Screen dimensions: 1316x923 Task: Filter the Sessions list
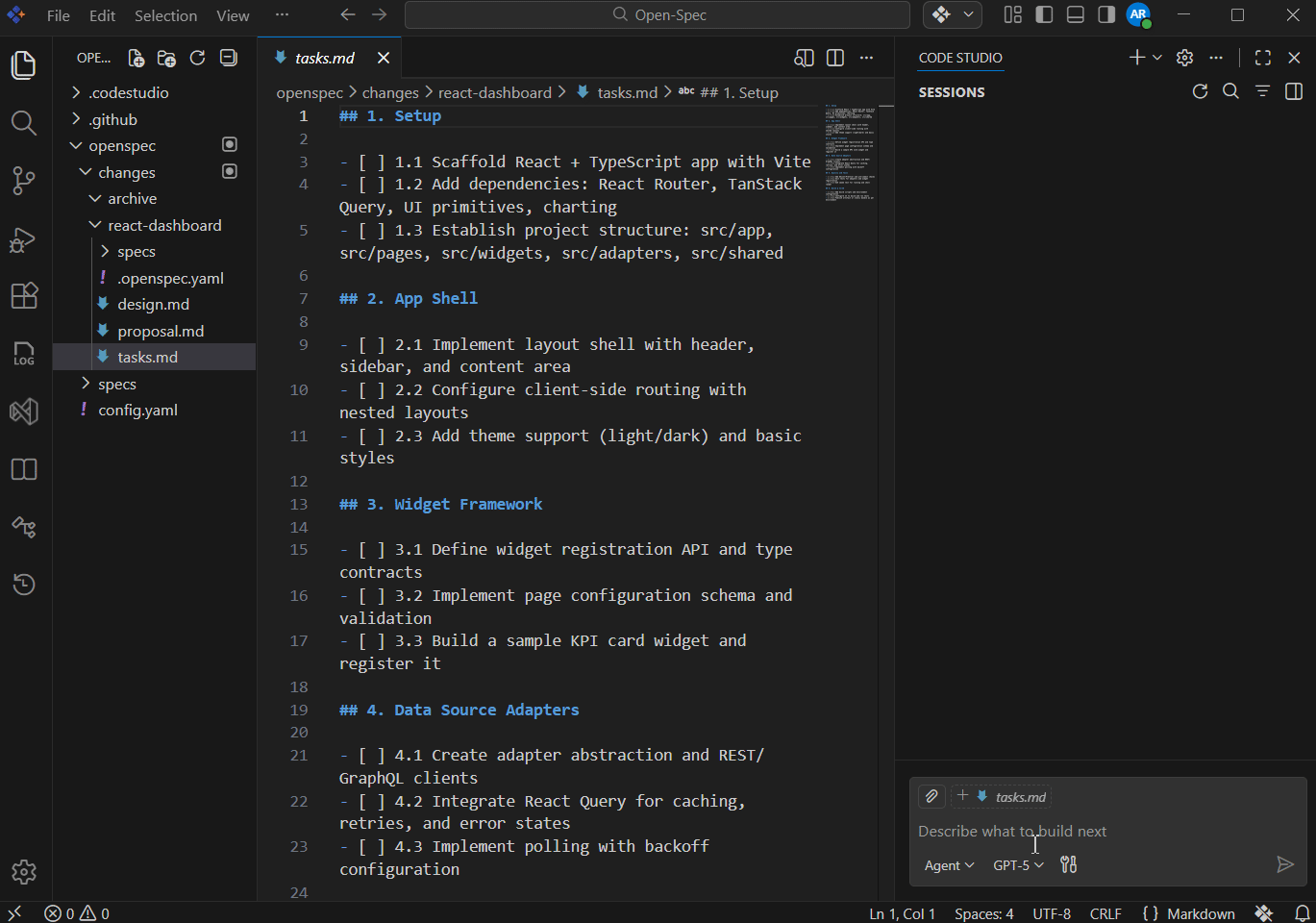pyautogui.click(x=1262, y=91)
